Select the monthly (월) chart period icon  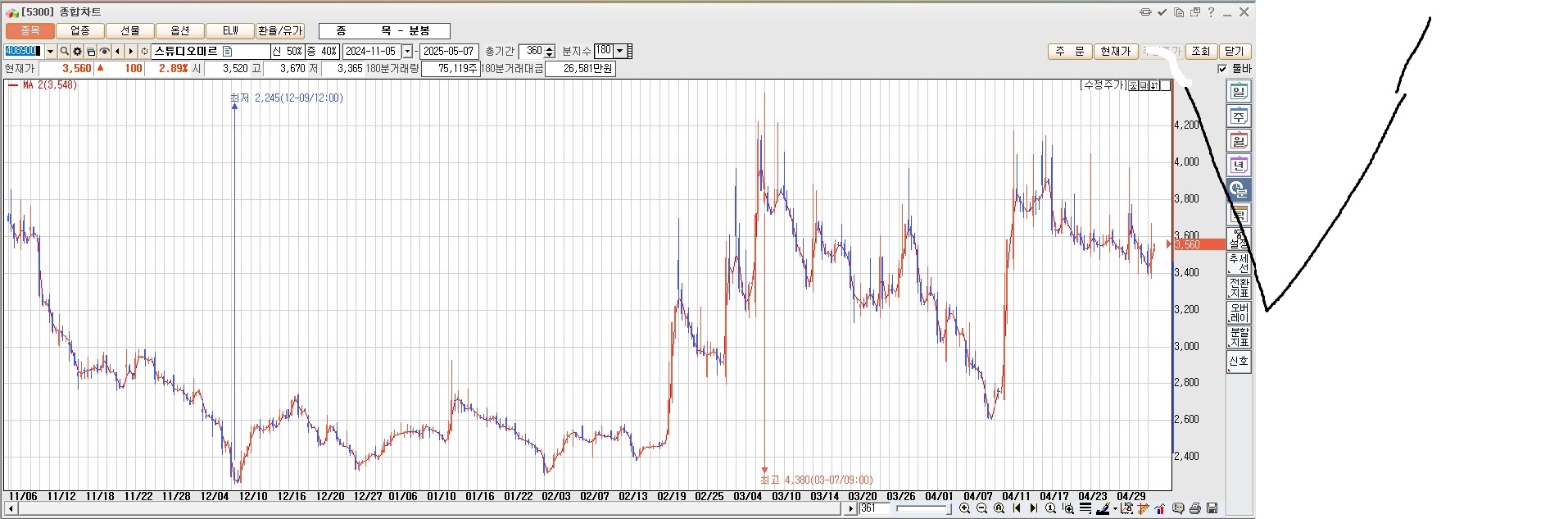[1239, 141]
